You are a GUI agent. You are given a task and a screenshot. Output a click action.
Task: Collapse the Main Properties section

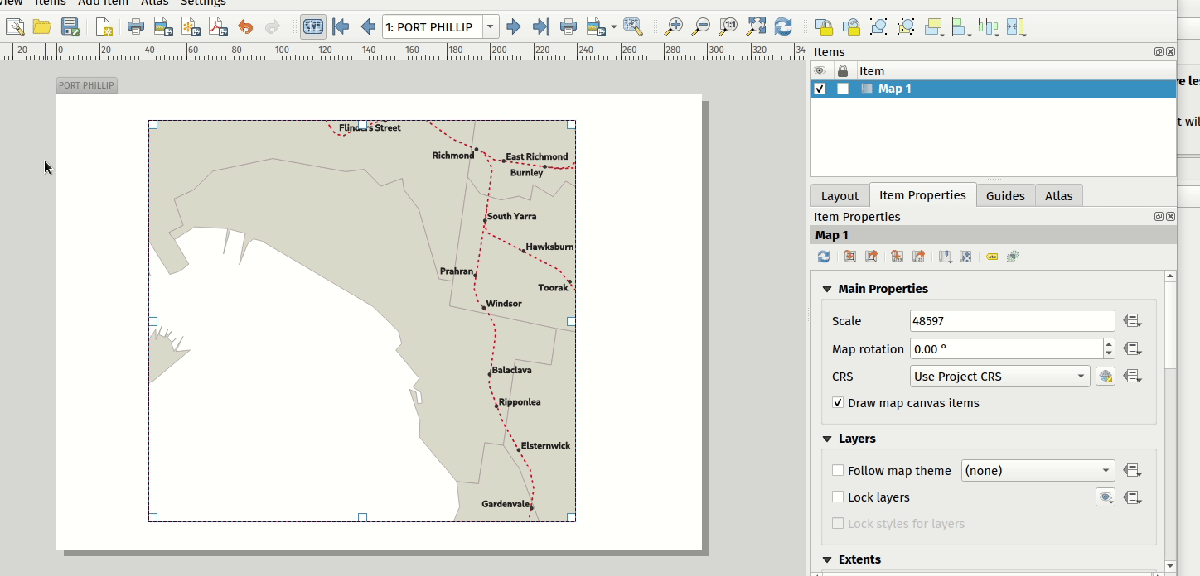(827, 289)
